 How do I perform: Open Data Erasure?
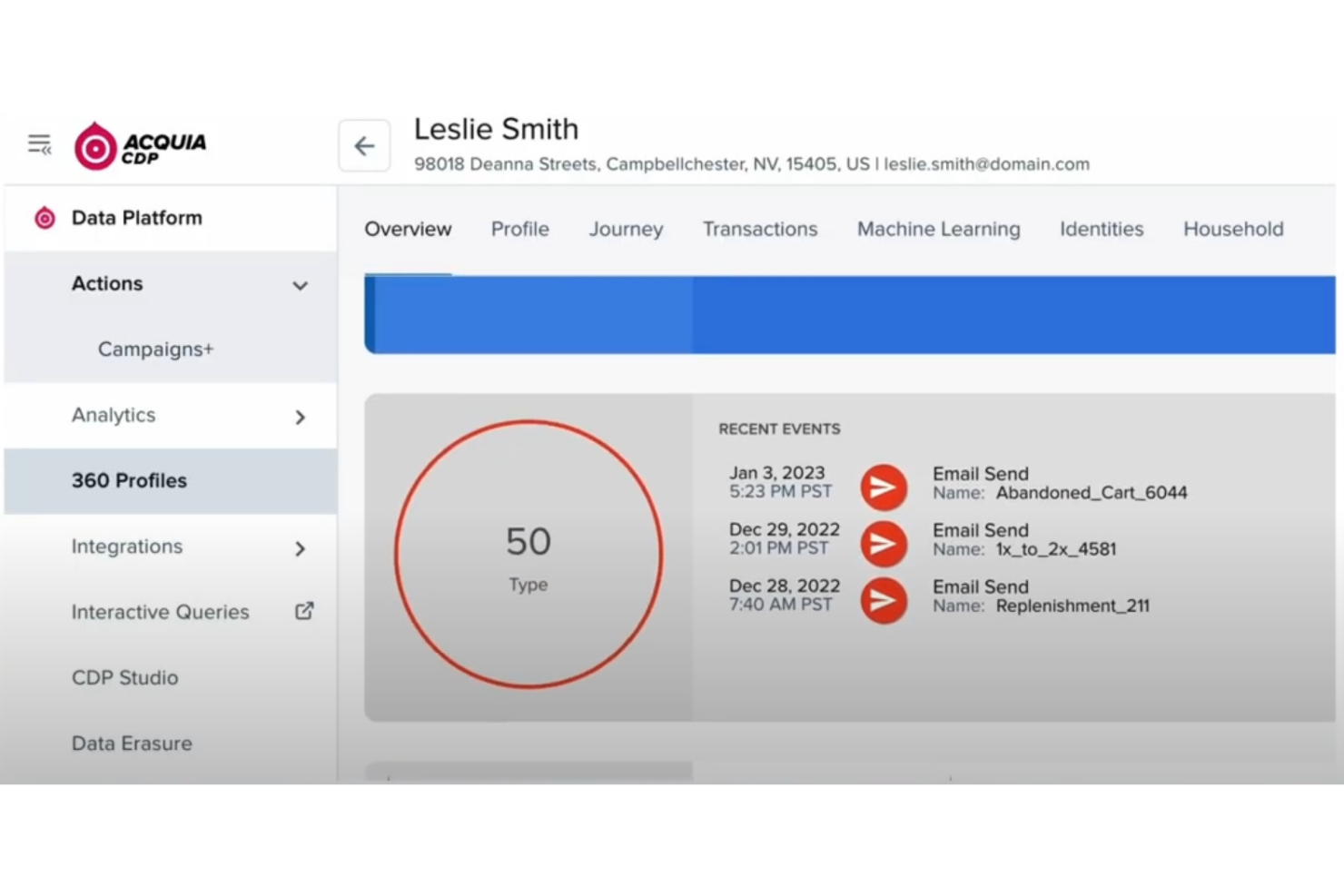pos(131,743)
